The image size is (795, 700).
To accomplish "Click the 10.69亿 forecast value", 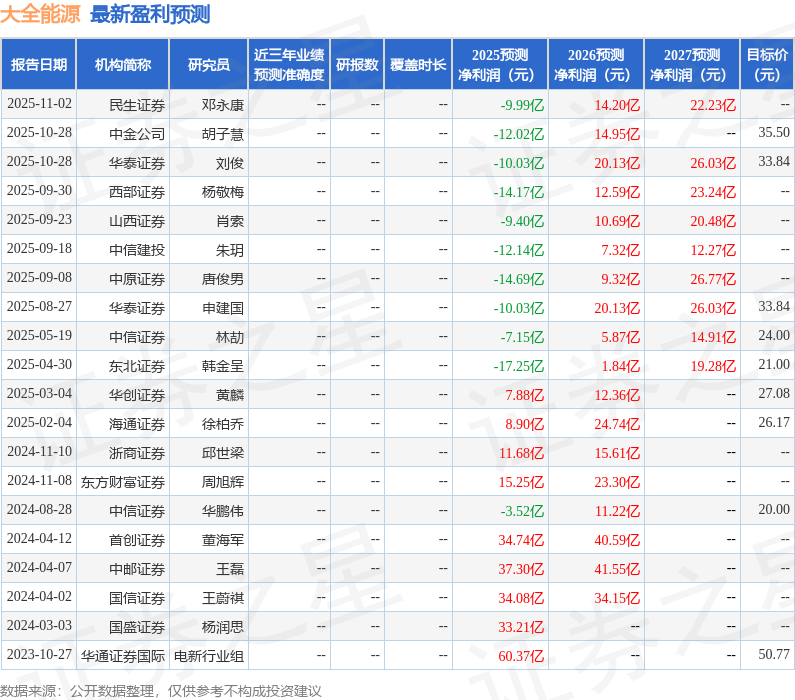I will point(617,221).
